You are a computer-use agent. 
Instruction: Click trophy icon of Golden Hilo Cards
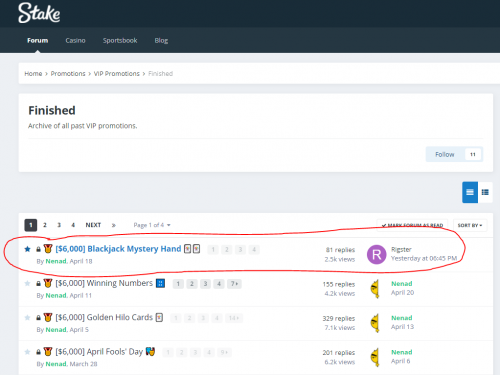[48, 317]
